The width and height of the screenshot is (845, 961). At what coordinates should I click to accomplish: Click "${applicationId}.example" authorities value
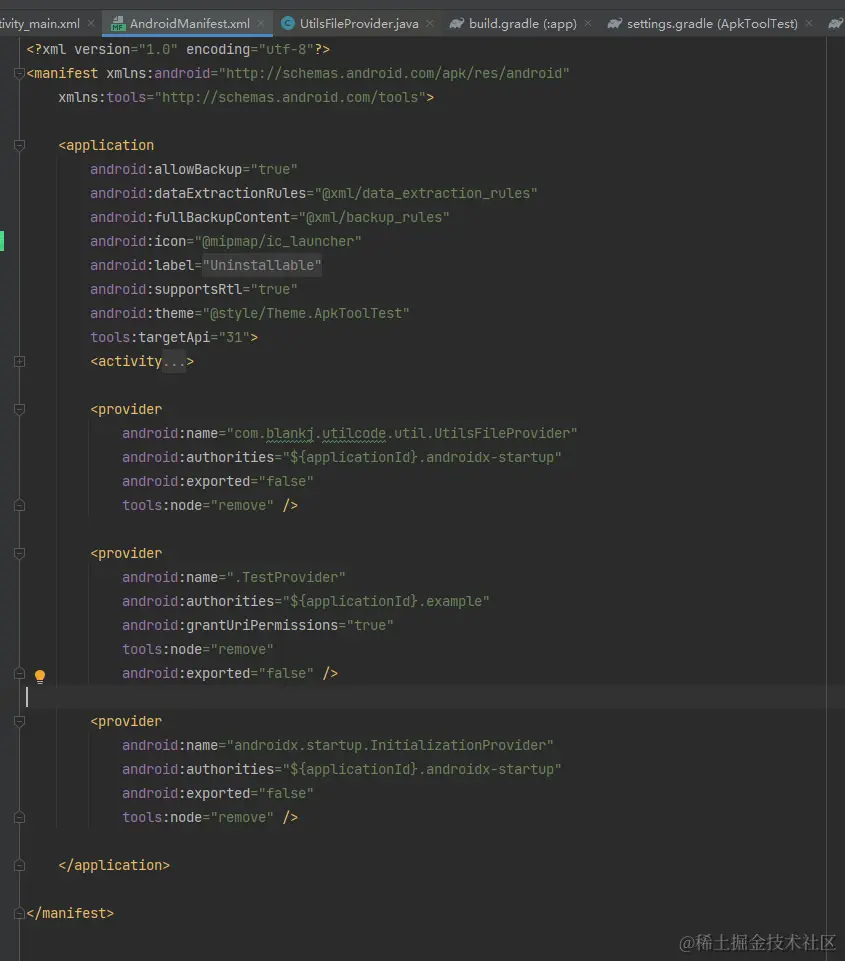pyautogui.click(x=386, y=601)
